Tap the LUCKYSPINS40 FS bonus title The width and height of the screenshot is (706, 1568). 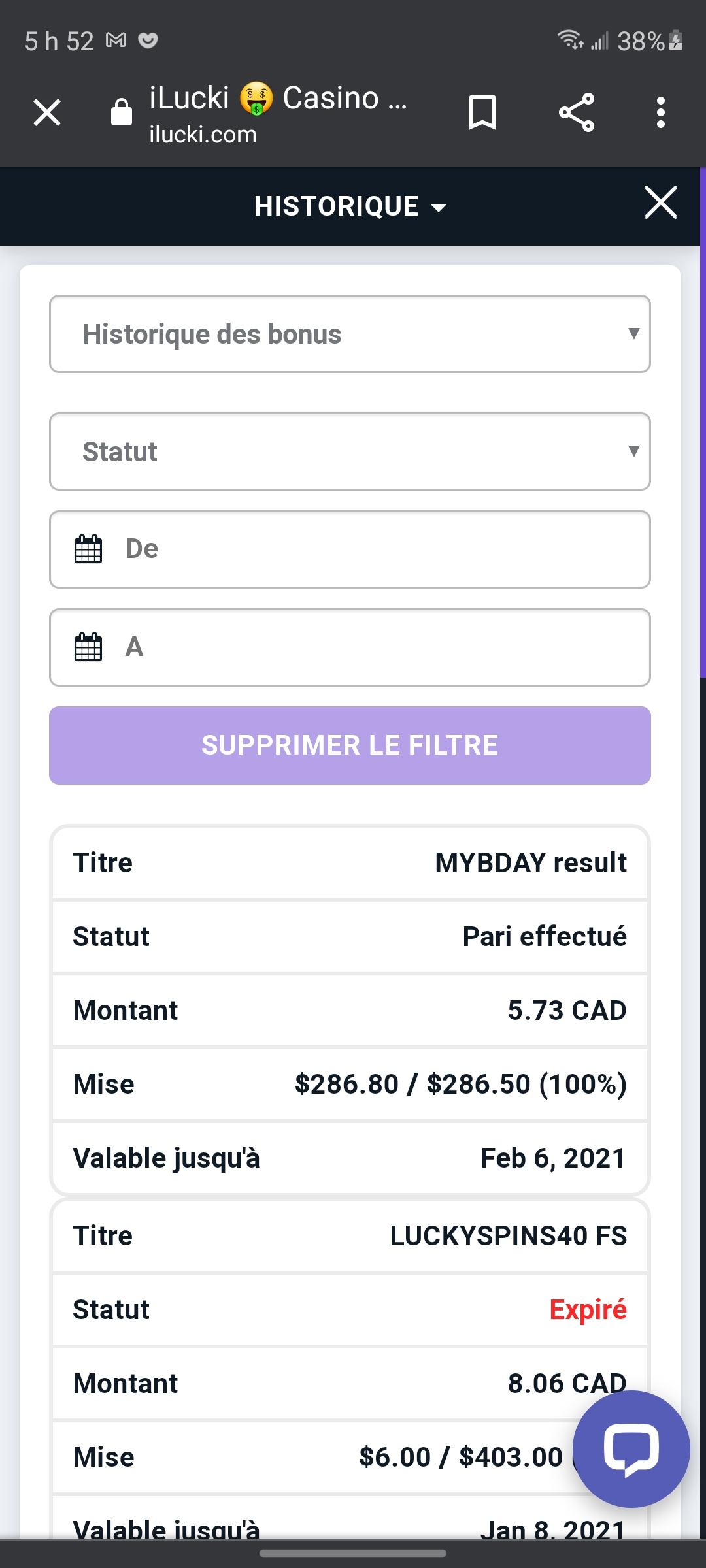pyautogui.click(x=508, y=1235)
